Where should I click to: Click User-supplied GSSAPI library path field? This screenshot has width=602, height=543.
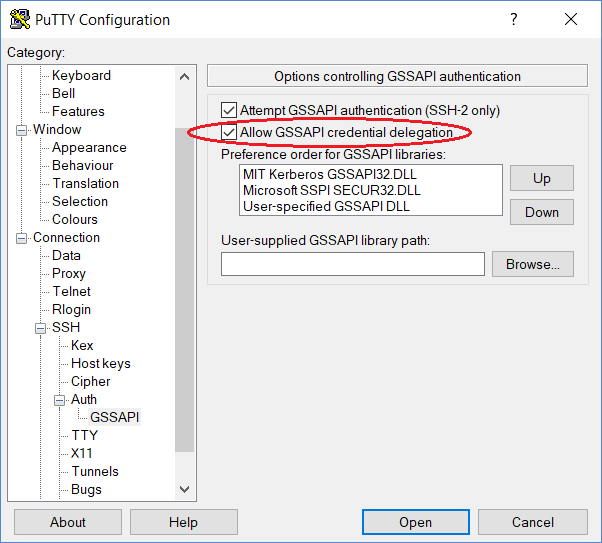[352, 264]
